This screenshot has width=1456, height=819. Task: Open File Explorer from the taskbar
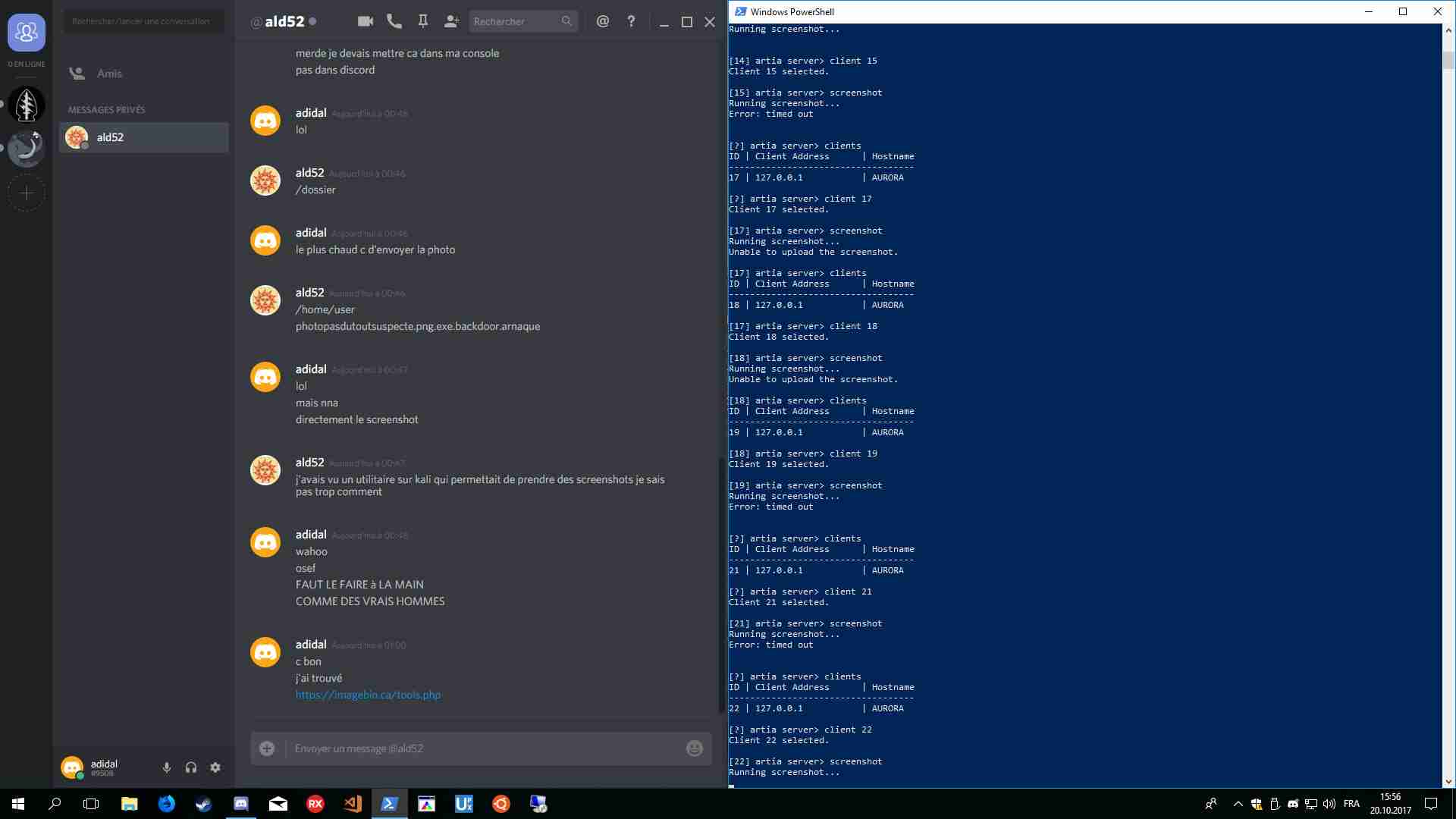pyautogui.click(x=130, y=804)
